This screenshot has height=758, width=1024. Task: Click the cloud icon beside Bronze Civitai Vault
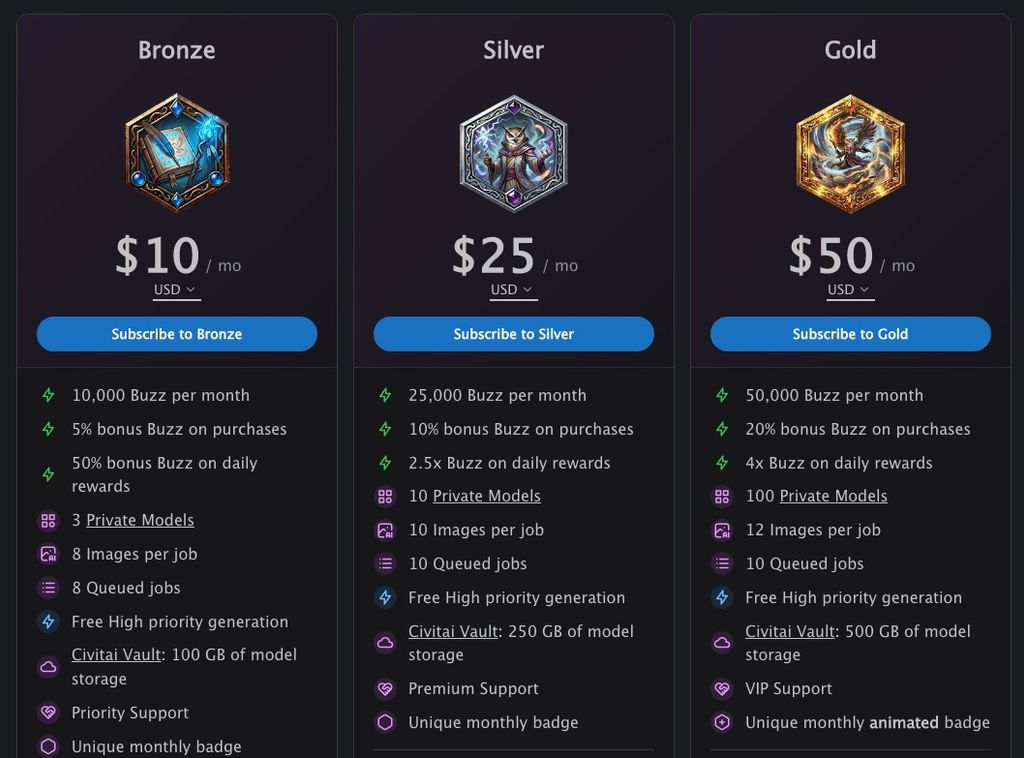pos(48,666)
